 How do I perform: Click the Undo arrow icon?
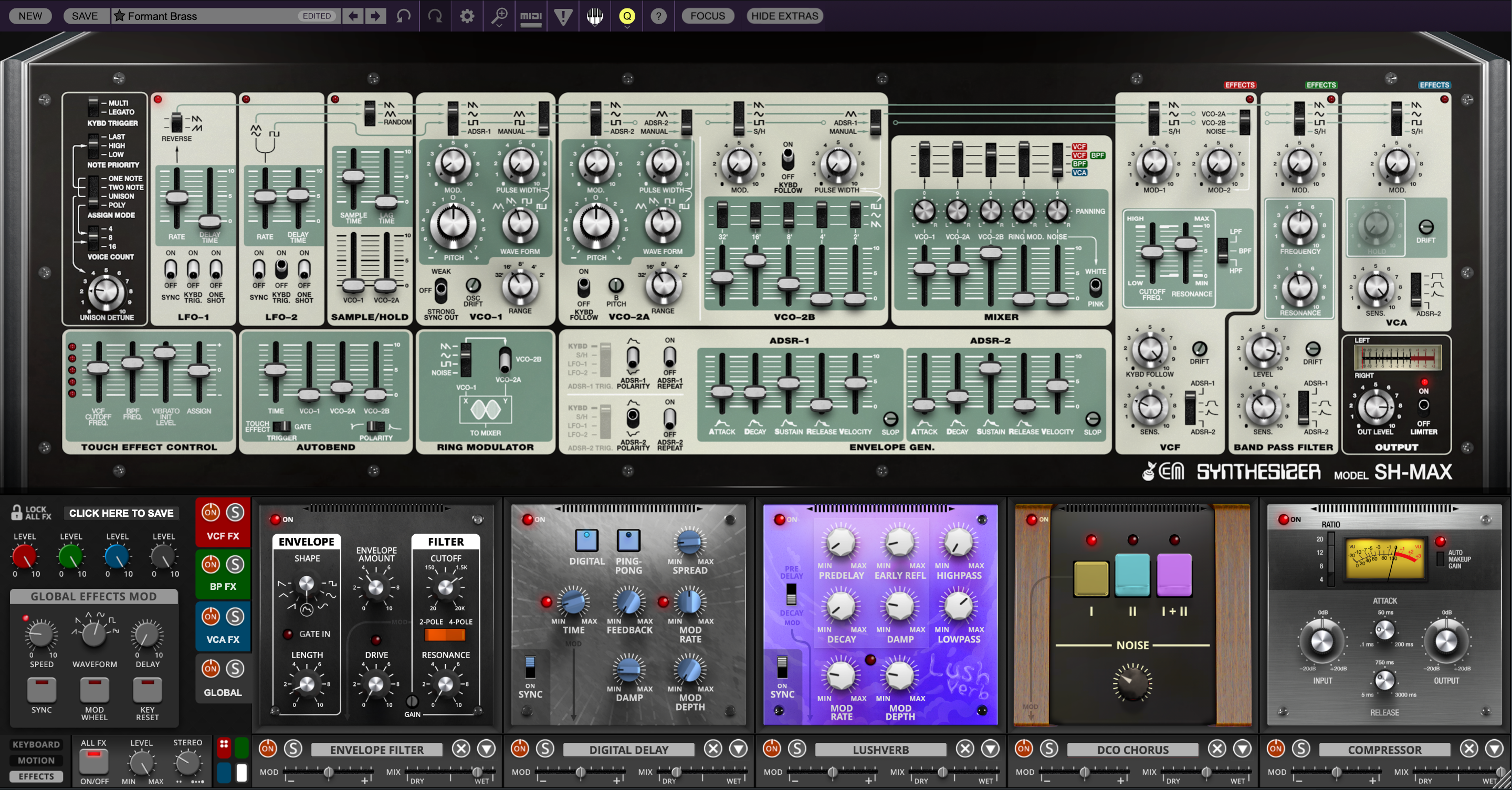pyautogui.click(x=403, y=16)
